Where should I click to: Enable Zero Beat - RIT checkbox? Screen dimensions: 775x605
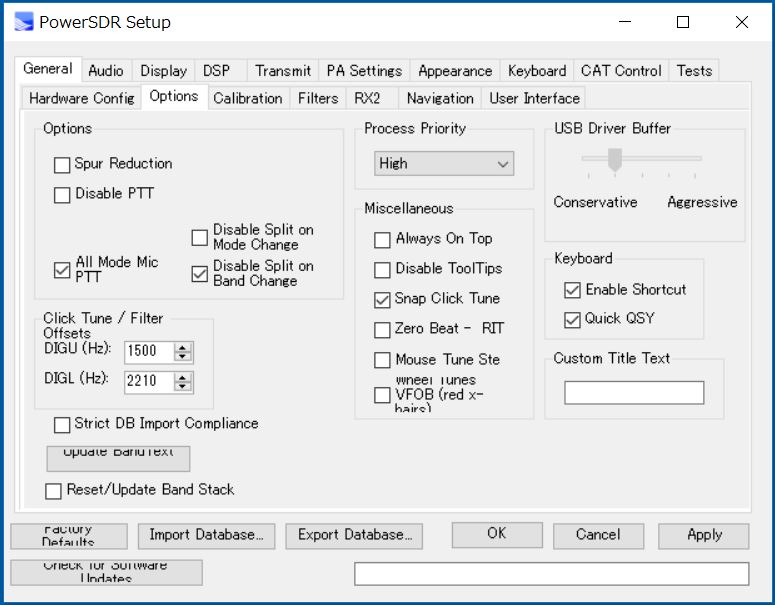click(382, 330)
